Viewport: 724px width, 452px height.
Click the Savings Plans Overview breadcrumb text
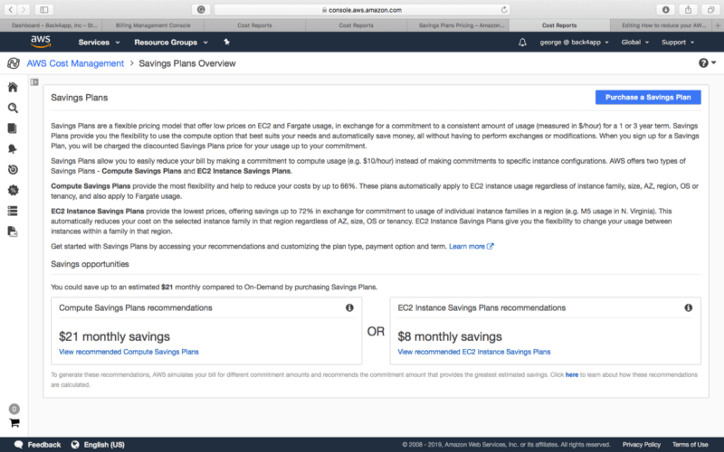(x=187, y=63)
